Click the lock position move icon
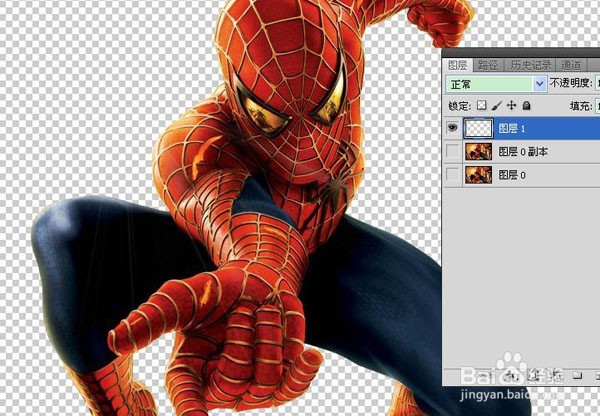 coord(511,105)
